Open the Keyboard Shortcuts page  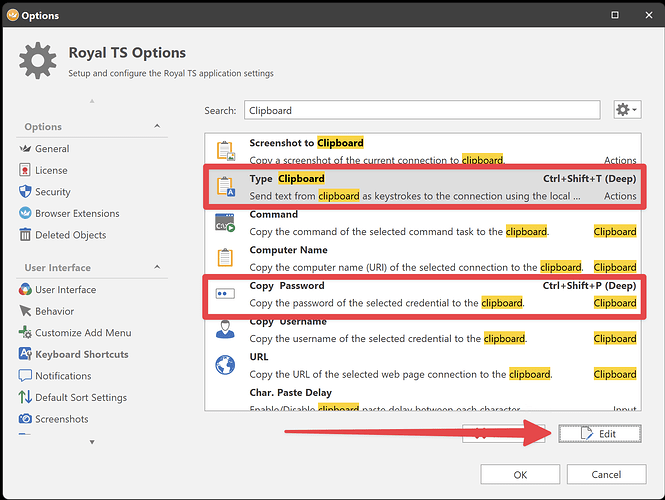[x=81, y=354]
